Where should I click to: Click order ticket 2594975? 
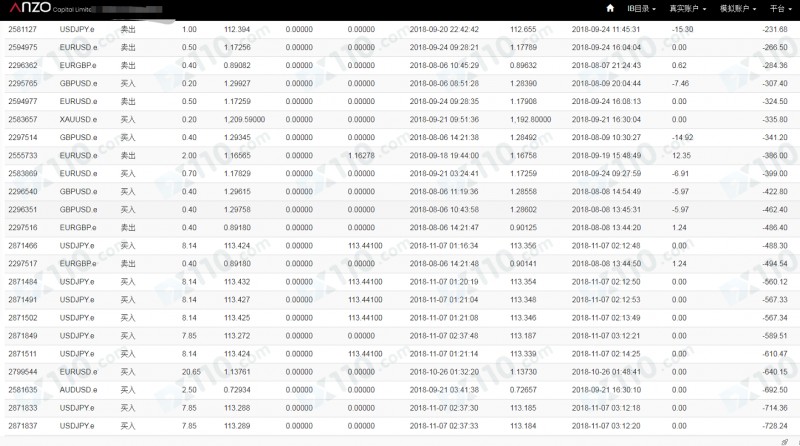tap(23, 47)
